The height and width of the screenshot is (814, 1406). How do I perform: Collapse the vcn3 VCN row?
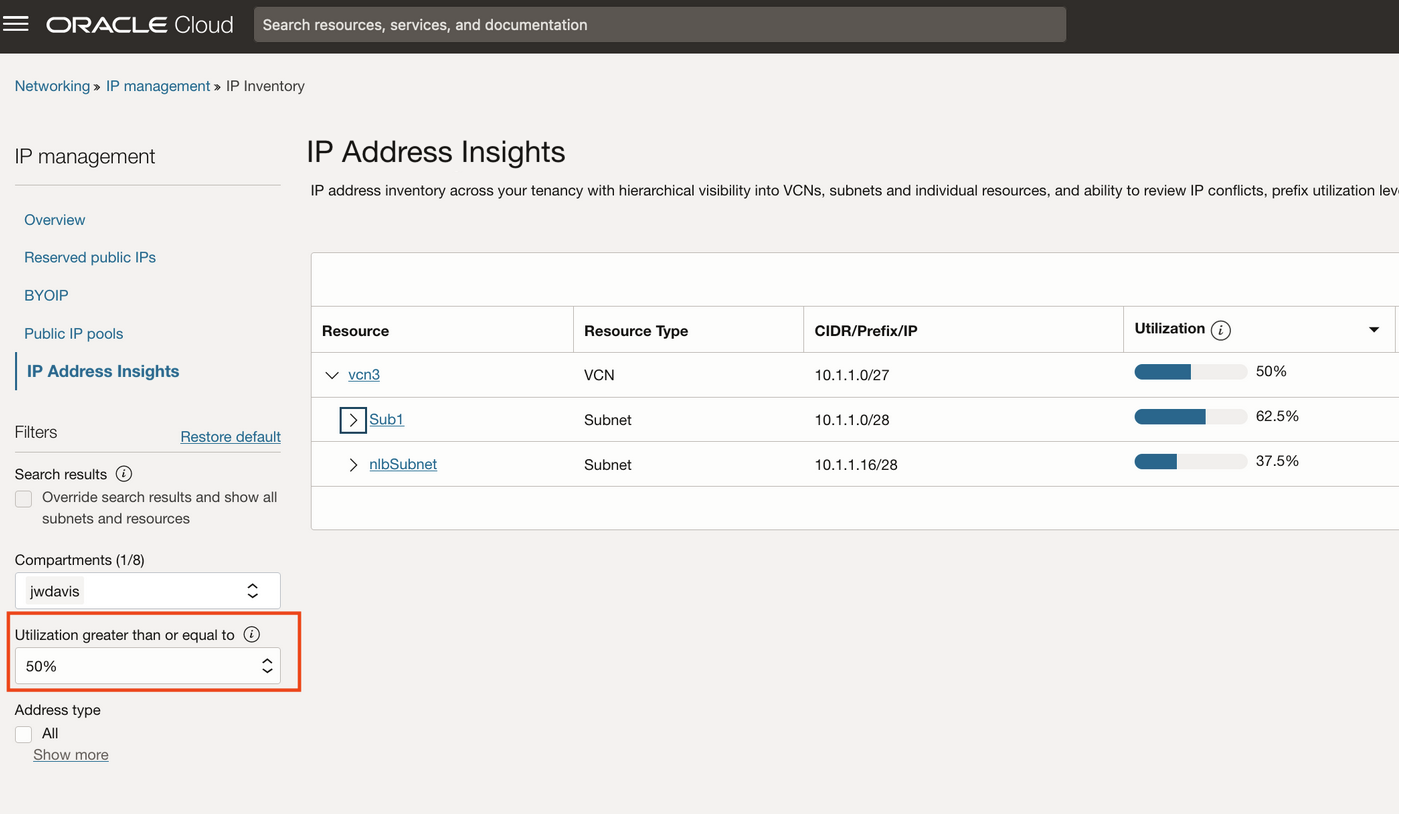pos(331,375)
